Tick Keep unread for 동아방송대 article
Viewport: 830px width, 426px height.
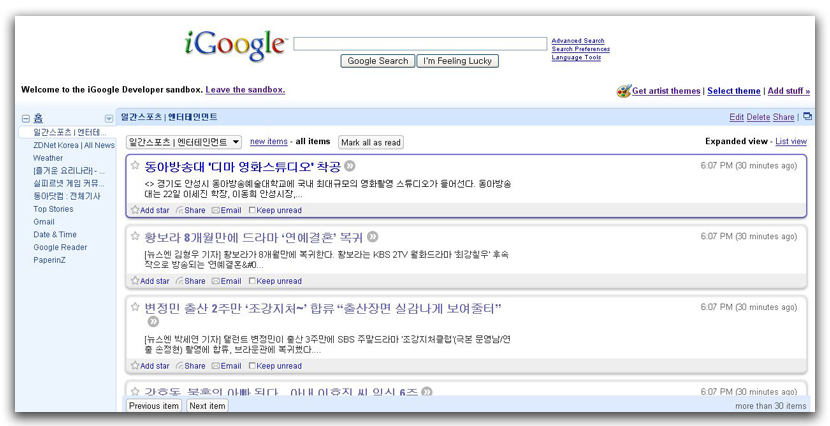coord(252,210)
